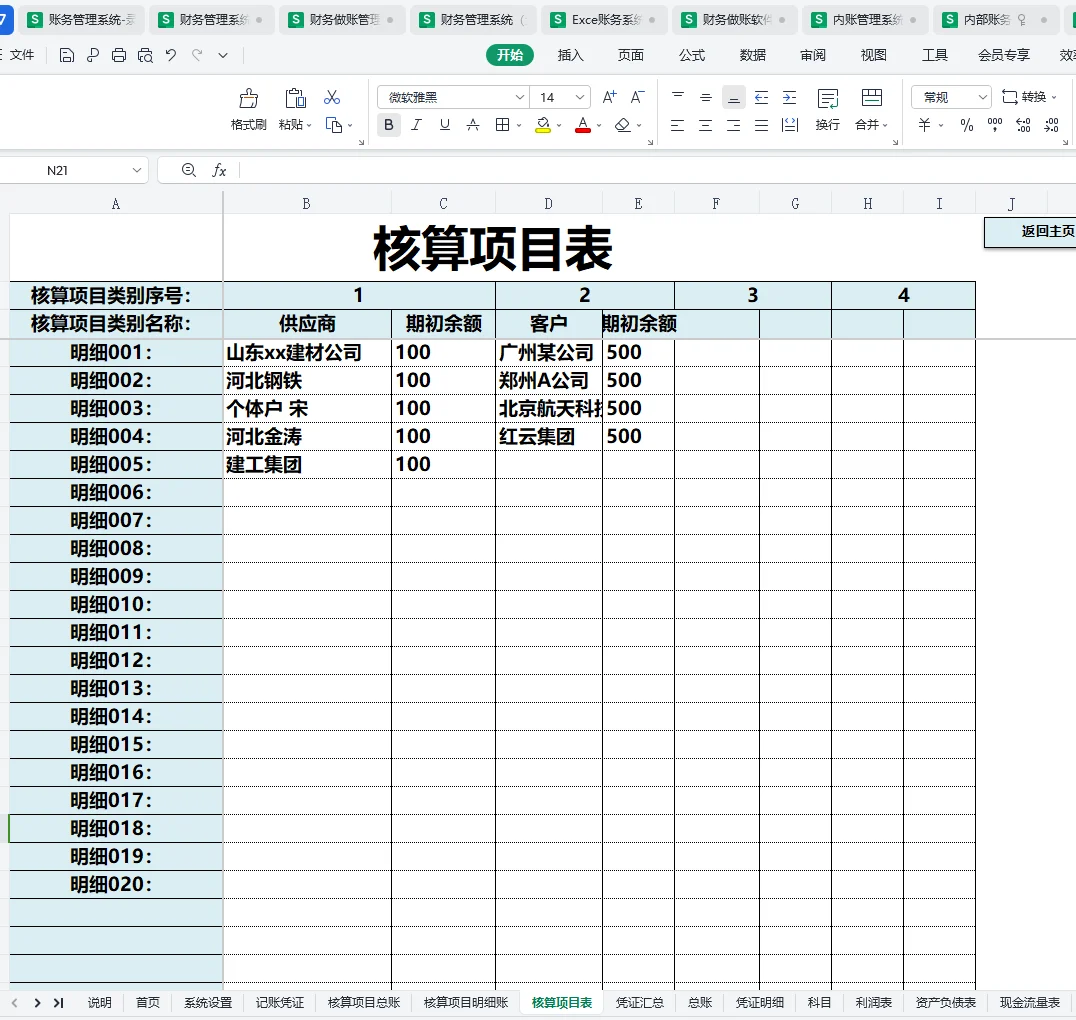Toggle center alignment for selected cell

point(705,125)
